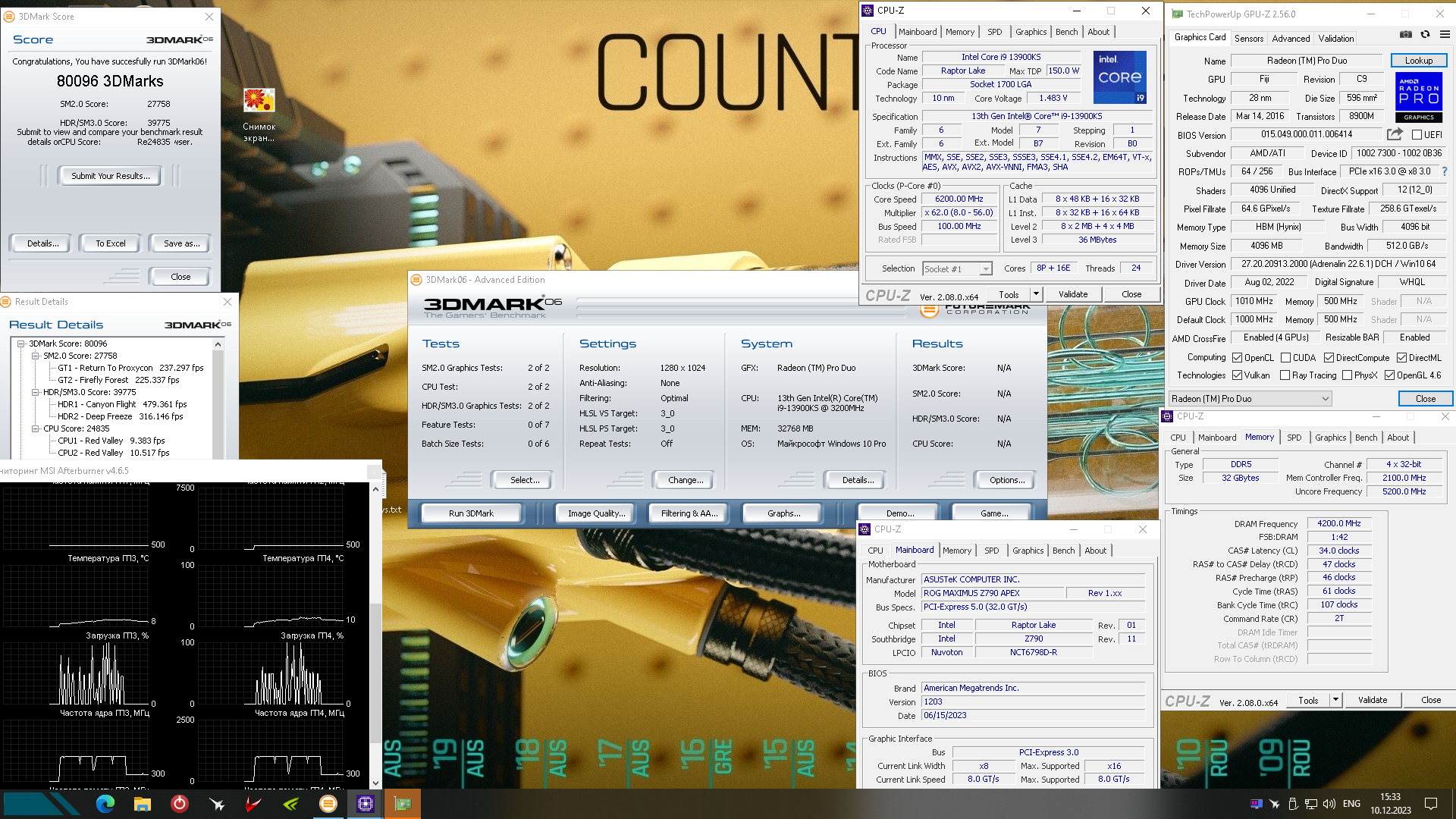Click the To Excel button
The width and height of the screenshot is (1456, 819).
tap(111, 243)
